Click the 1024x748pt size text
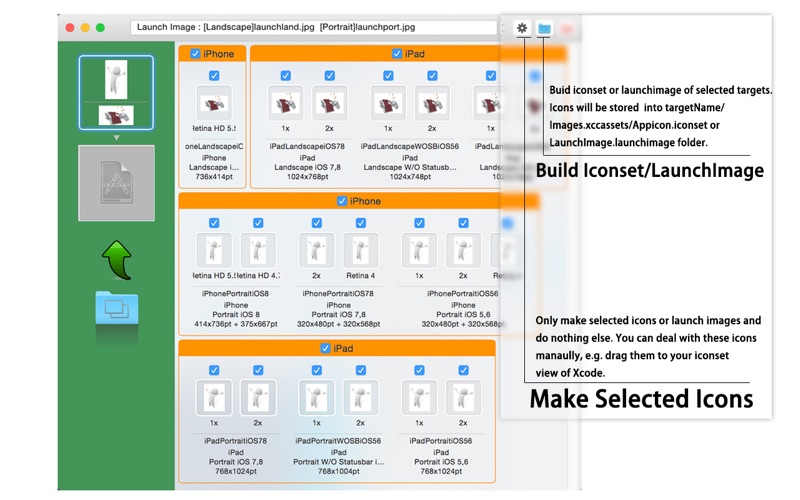Image resolution: width=800 pixels, height=500 pixels. pos(410,177)
